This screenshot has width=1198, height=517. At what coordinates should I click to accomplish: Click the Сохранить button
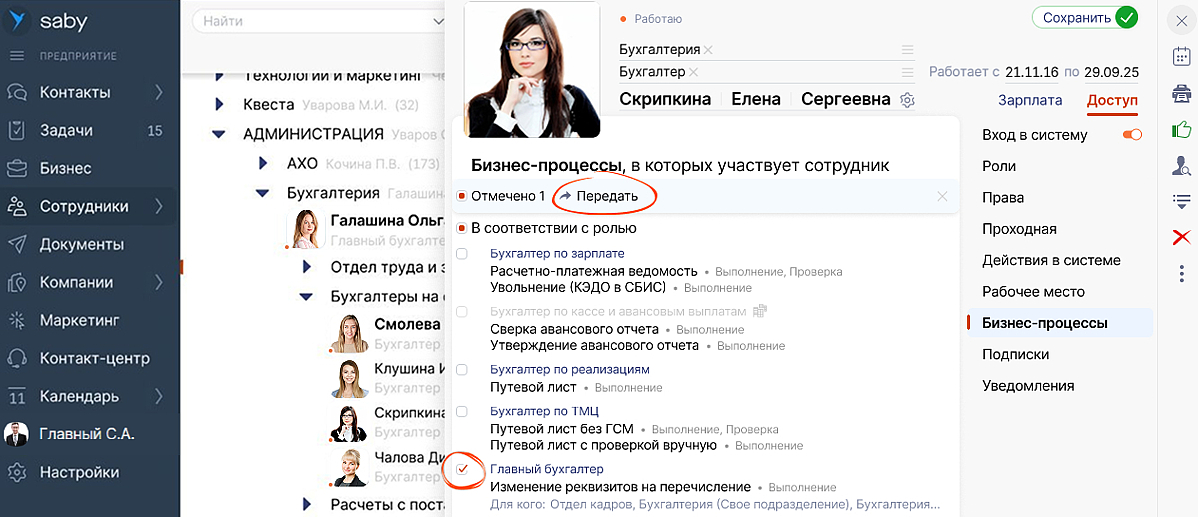1085,18
